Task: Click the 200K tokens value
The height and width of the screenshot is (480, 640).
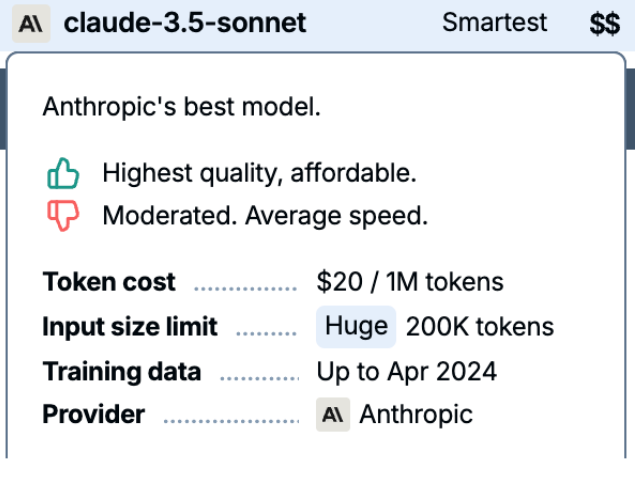Action: click(x=480, y=327)
